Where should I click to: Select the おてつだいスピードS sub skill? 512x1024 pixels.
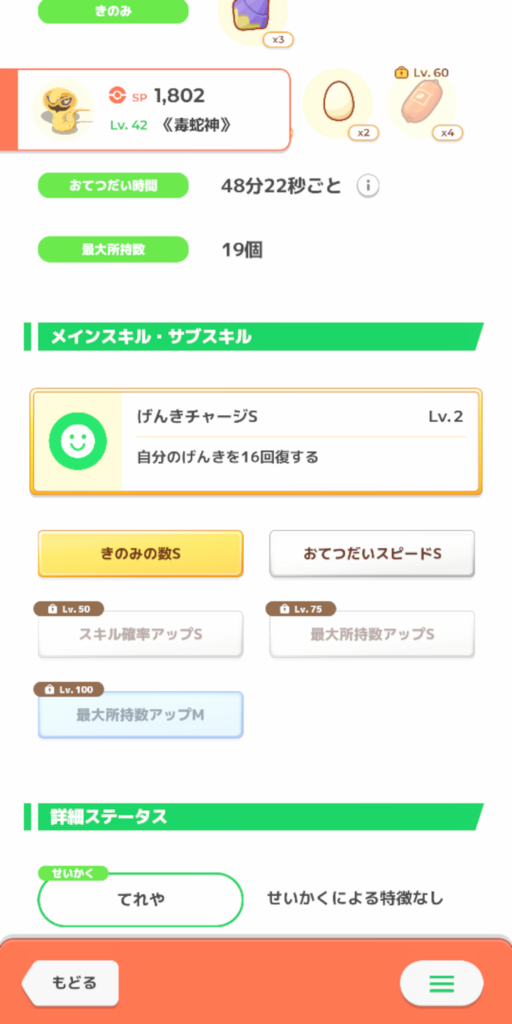click(372, 553)
